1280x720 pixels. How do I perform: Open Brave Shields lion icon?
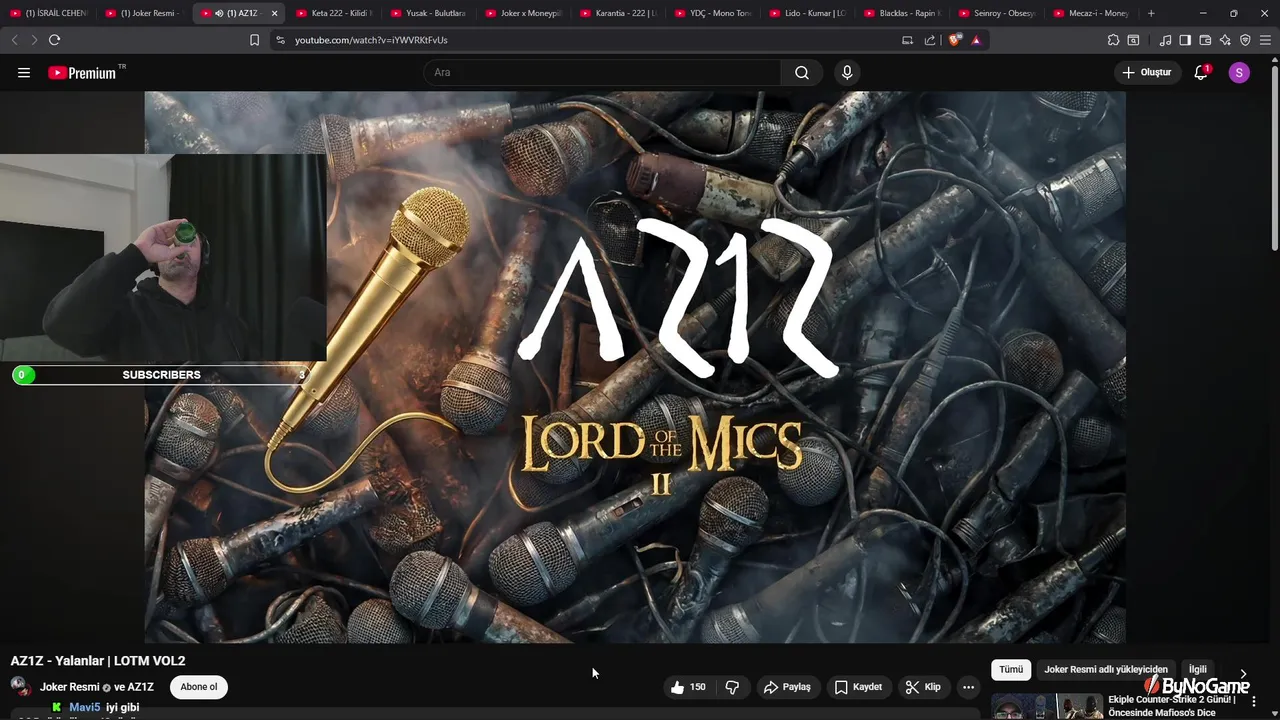click(x=955, y=40)
